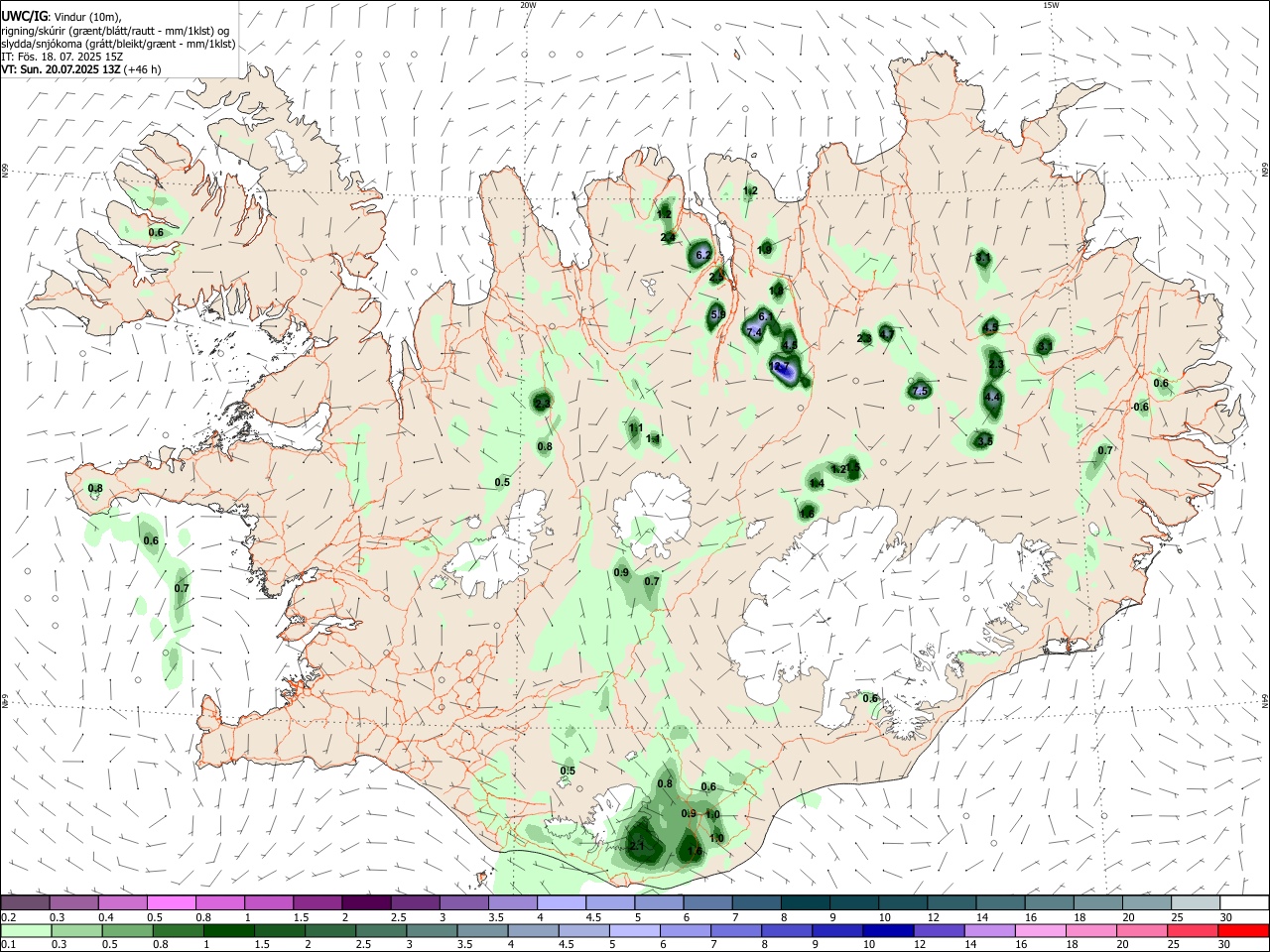The image size is (1270, 952).
Task: Click the 12.7 precipitation maximum label
Action: [781, 368]
